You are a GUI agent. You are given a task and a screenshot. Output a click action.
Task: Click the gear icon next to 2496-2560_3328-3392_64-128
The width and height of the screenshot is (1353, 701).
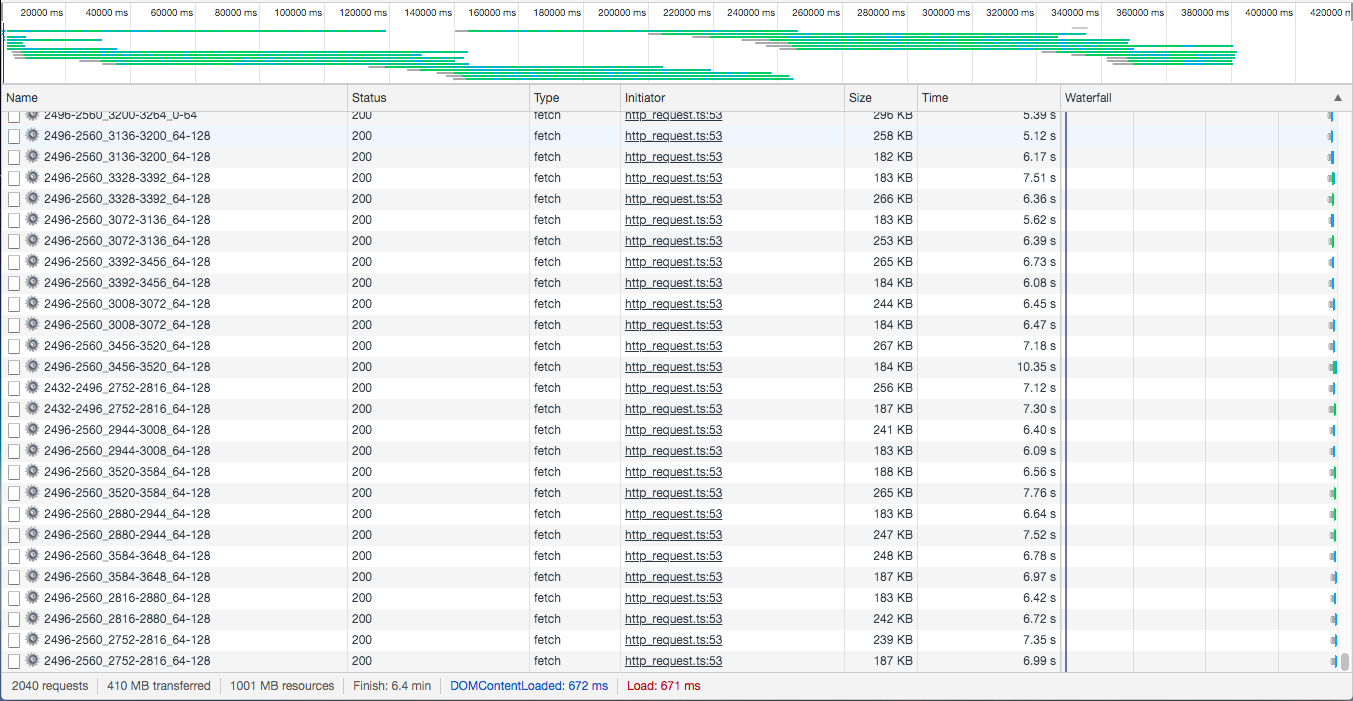tap(32, 177)
